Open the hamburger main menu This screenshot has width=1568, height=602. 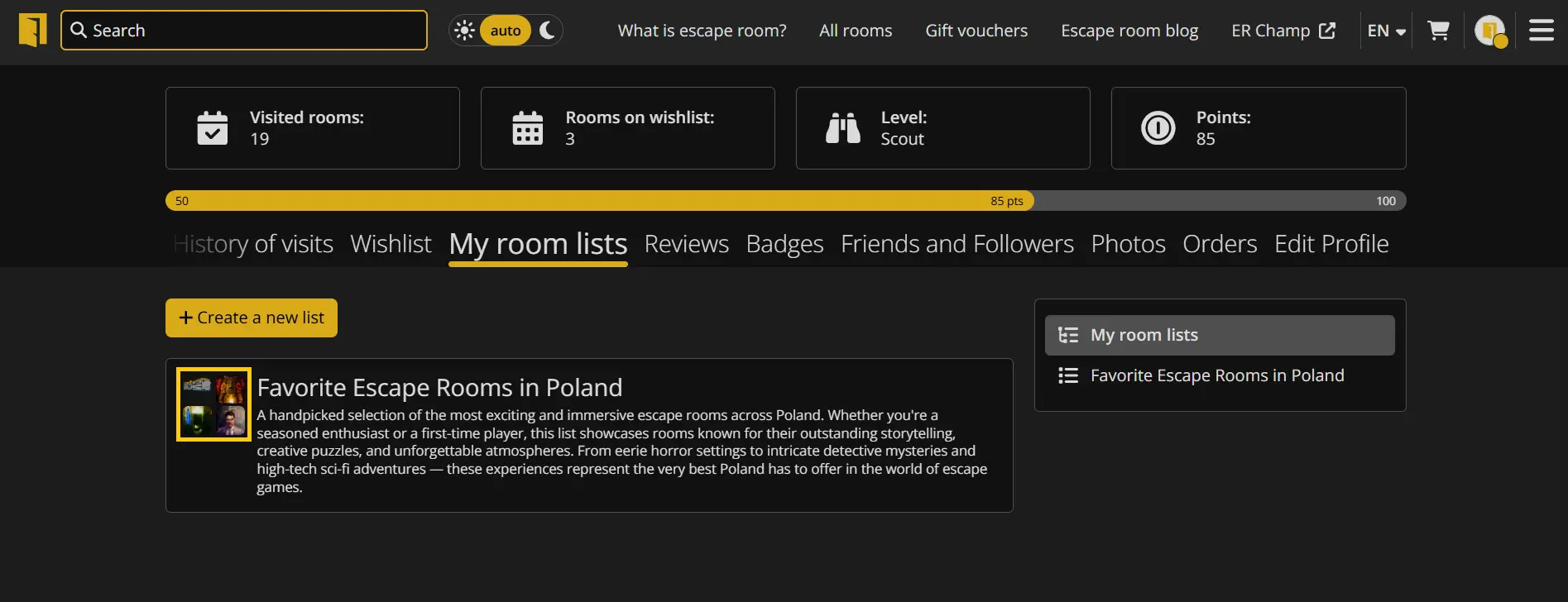[1541, 31]
